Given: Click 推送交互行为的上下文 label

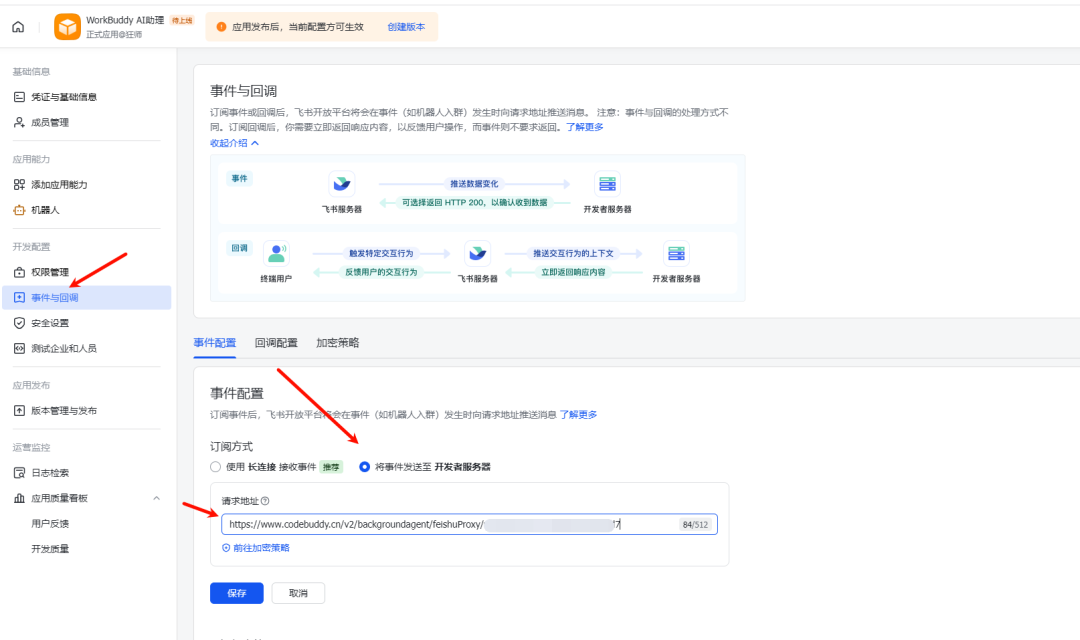Looking at the screenshot, I should click(x=573, y=254).
